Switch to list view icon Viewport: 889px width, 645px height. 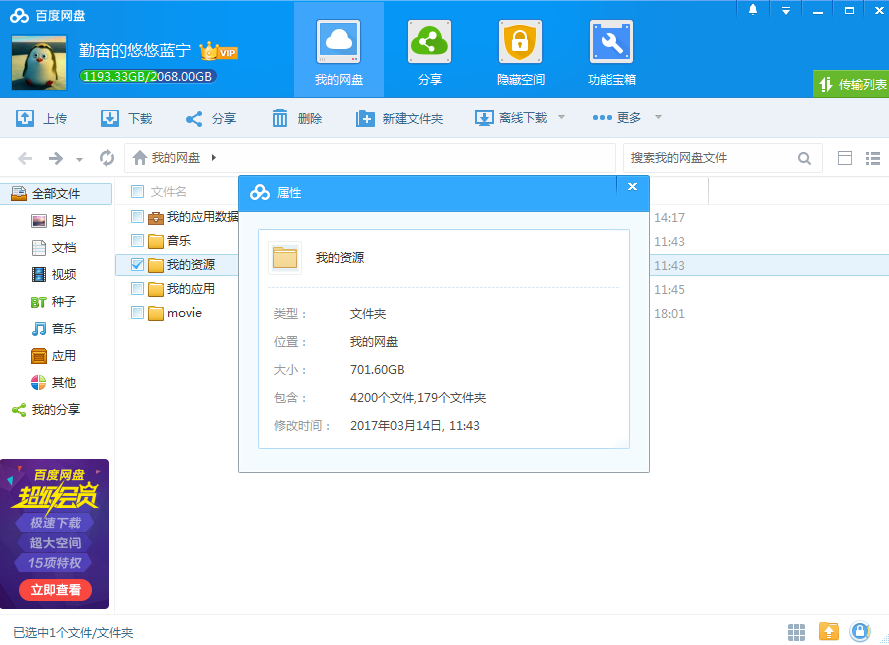tap(873, 158)
